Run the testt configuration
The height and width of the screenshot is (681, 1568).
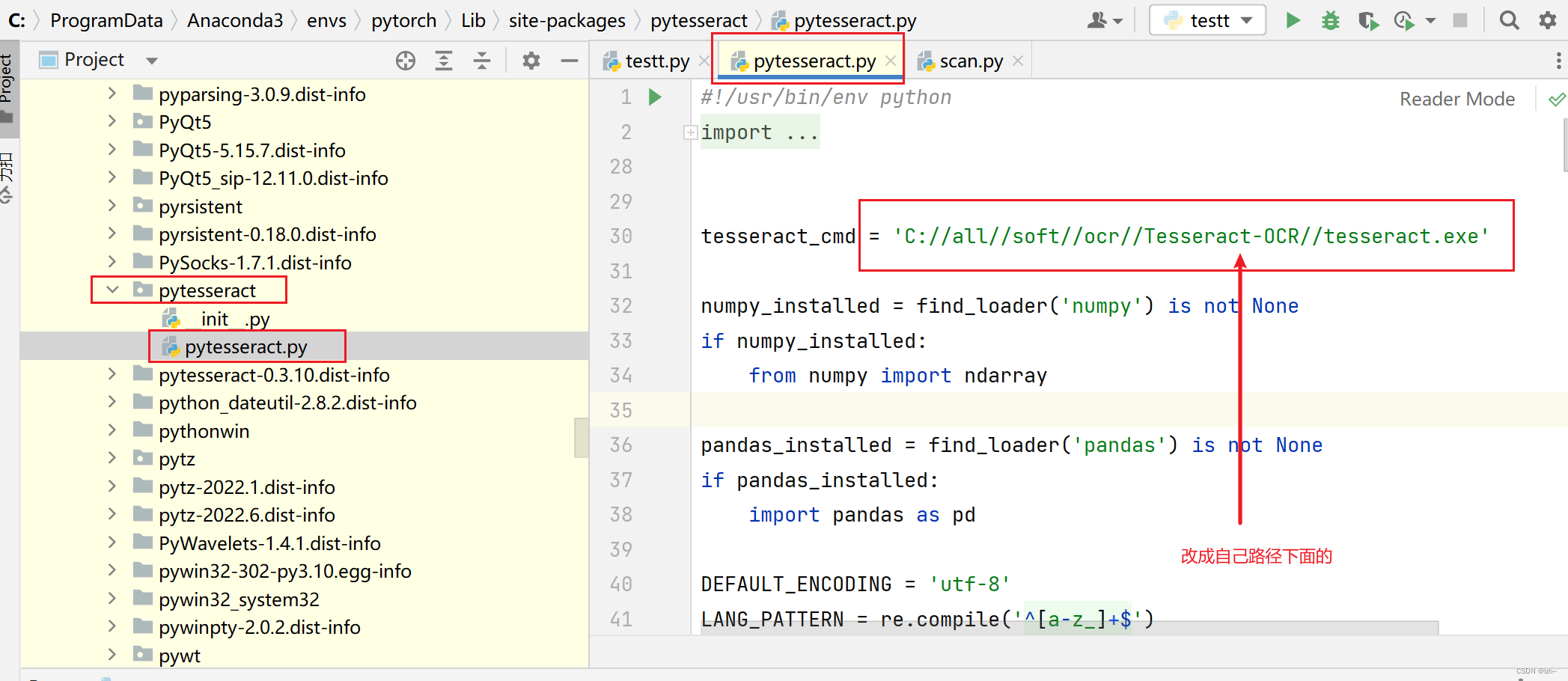[x=1293, y=20]
